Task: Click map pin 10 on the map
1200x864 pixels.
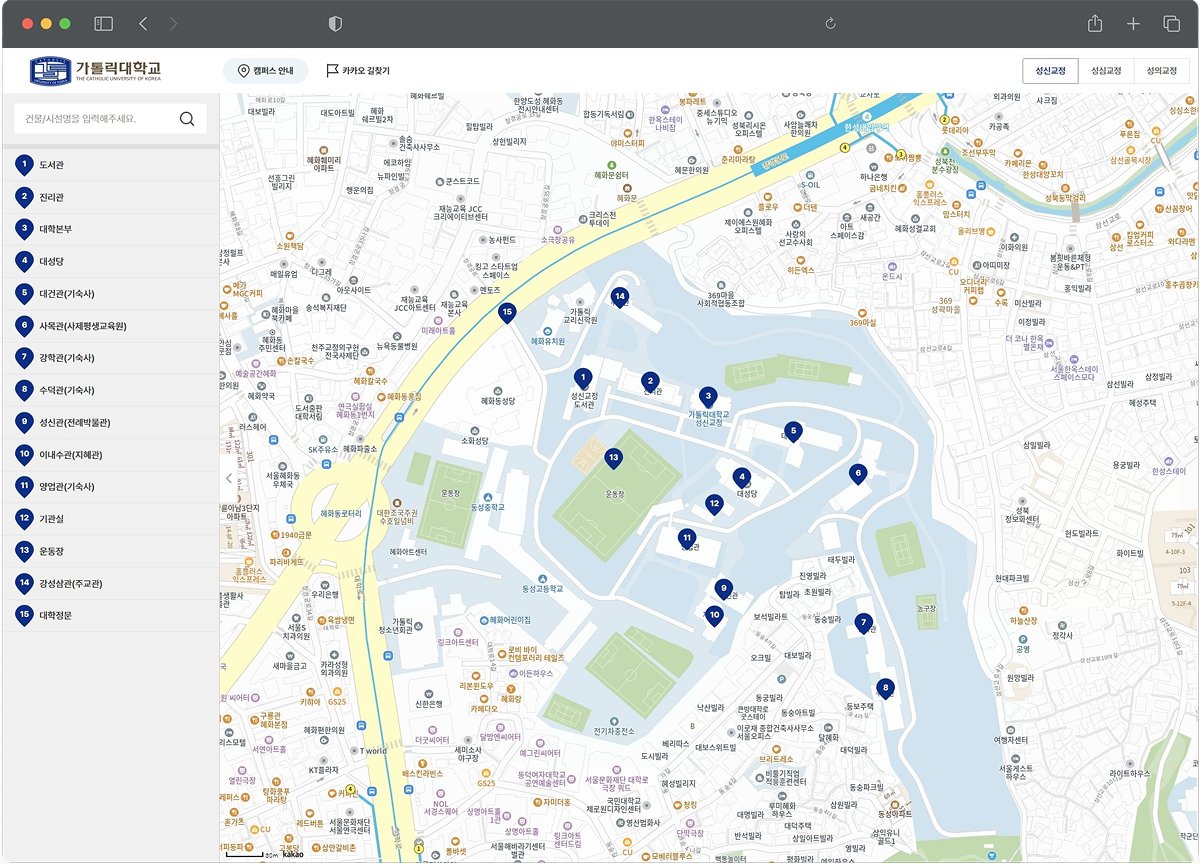Action: point(714,616)
